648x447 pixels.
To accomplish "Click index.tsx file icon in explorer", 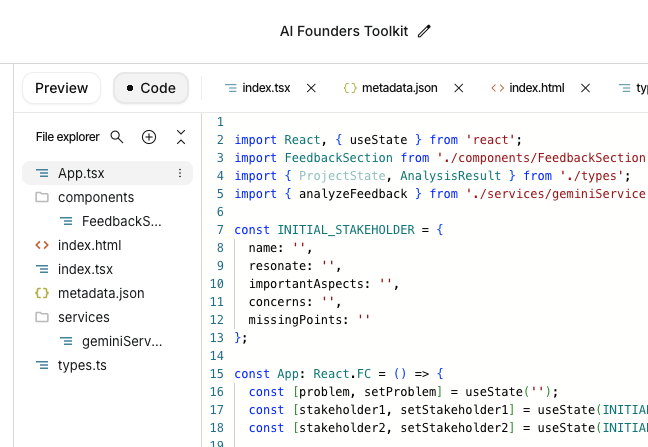I will point(42,269).
